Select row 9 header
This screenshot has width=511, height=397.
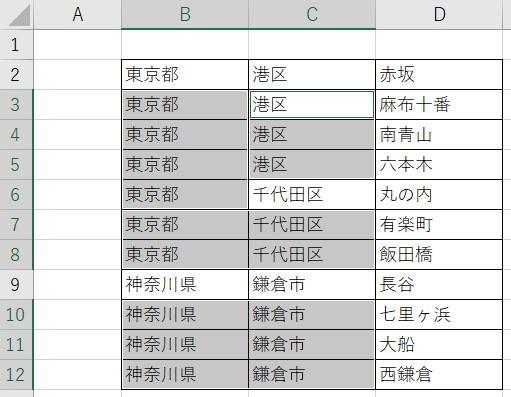(x=16, y=284)
